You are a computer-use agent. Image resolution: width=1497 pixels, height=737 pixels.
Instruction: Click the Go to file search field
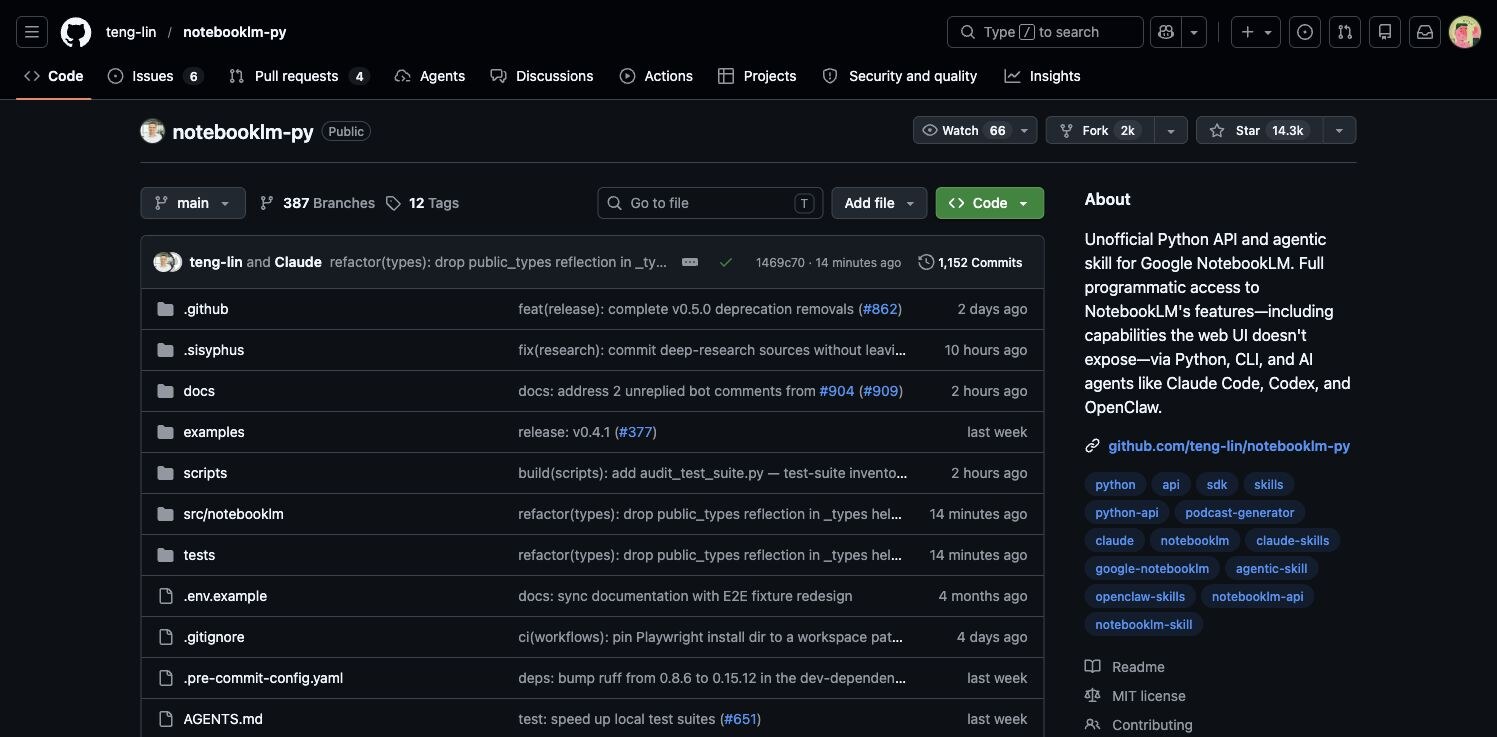tap(711, 203)
